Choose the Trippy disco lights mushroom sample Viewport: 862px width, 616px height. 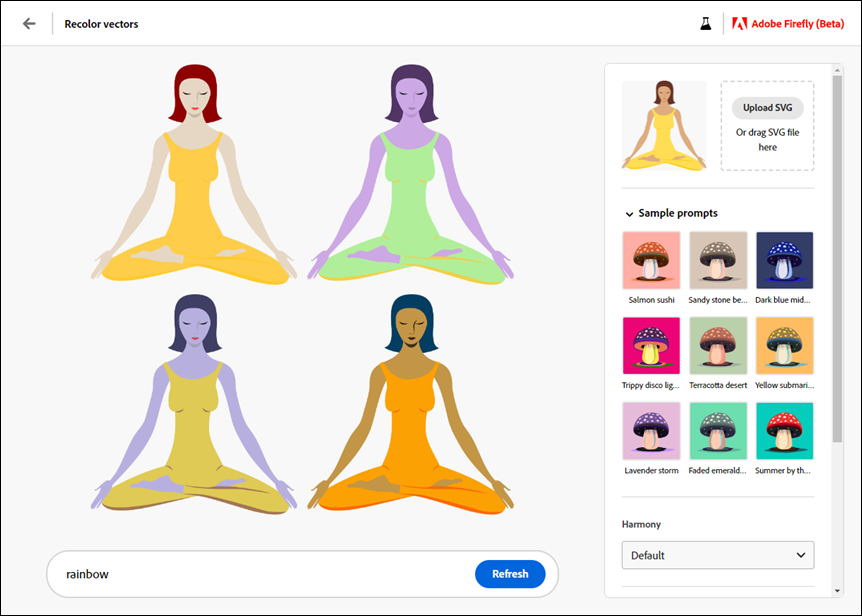[651, 346]
